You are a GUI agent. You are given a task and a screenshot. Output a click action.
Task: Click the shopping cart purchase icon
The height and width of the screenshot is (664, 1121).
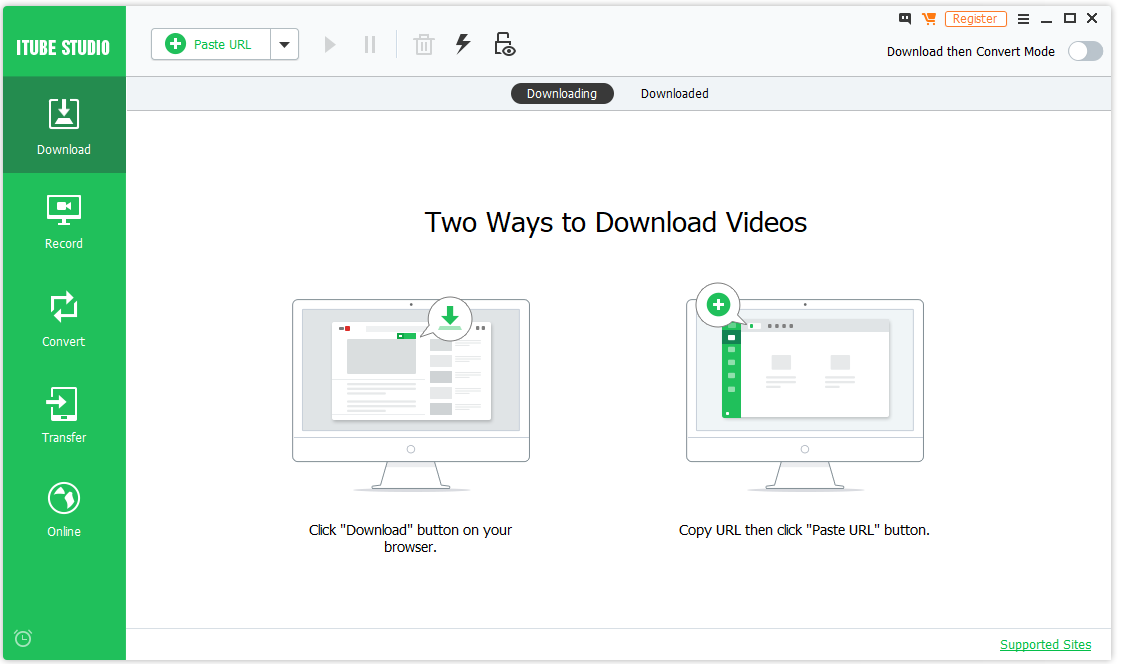coord(929,19)
